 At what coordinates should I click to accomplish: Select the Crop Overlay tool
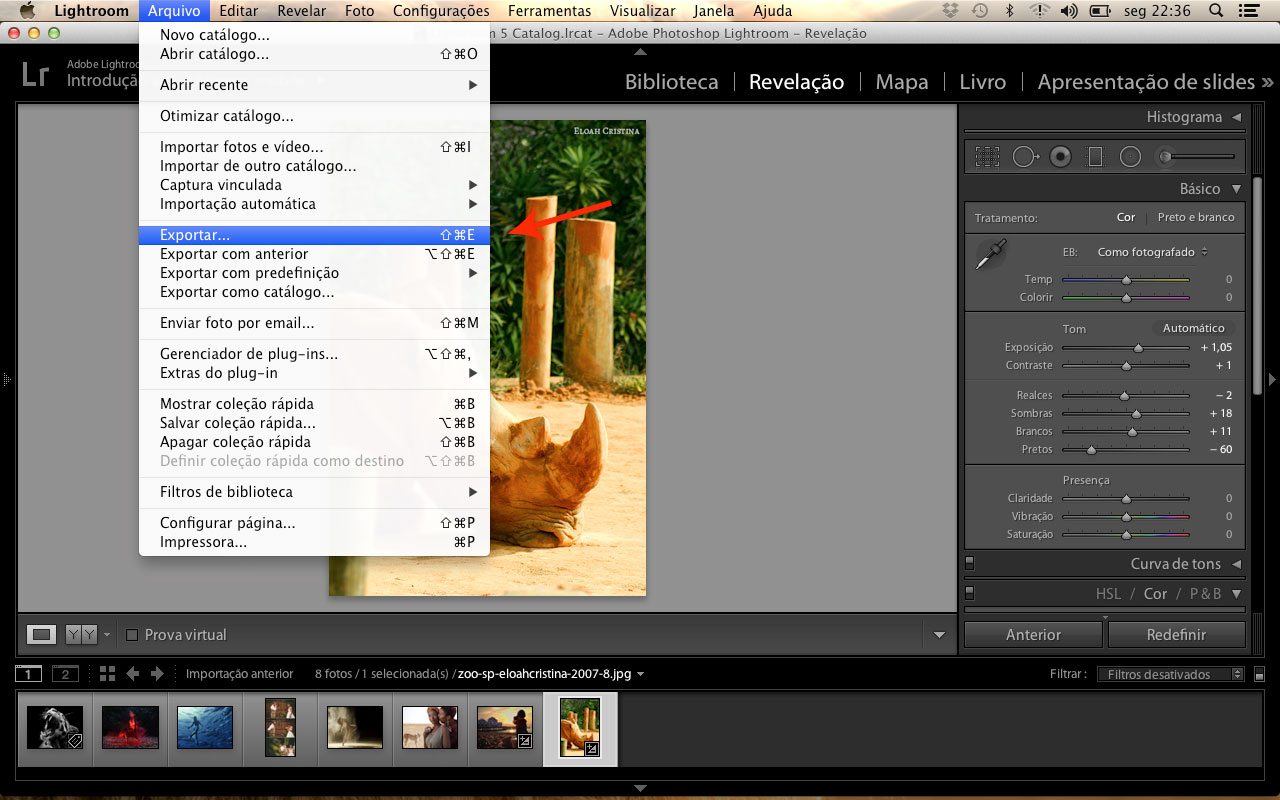pyautogui.click(x=987, y=156)
